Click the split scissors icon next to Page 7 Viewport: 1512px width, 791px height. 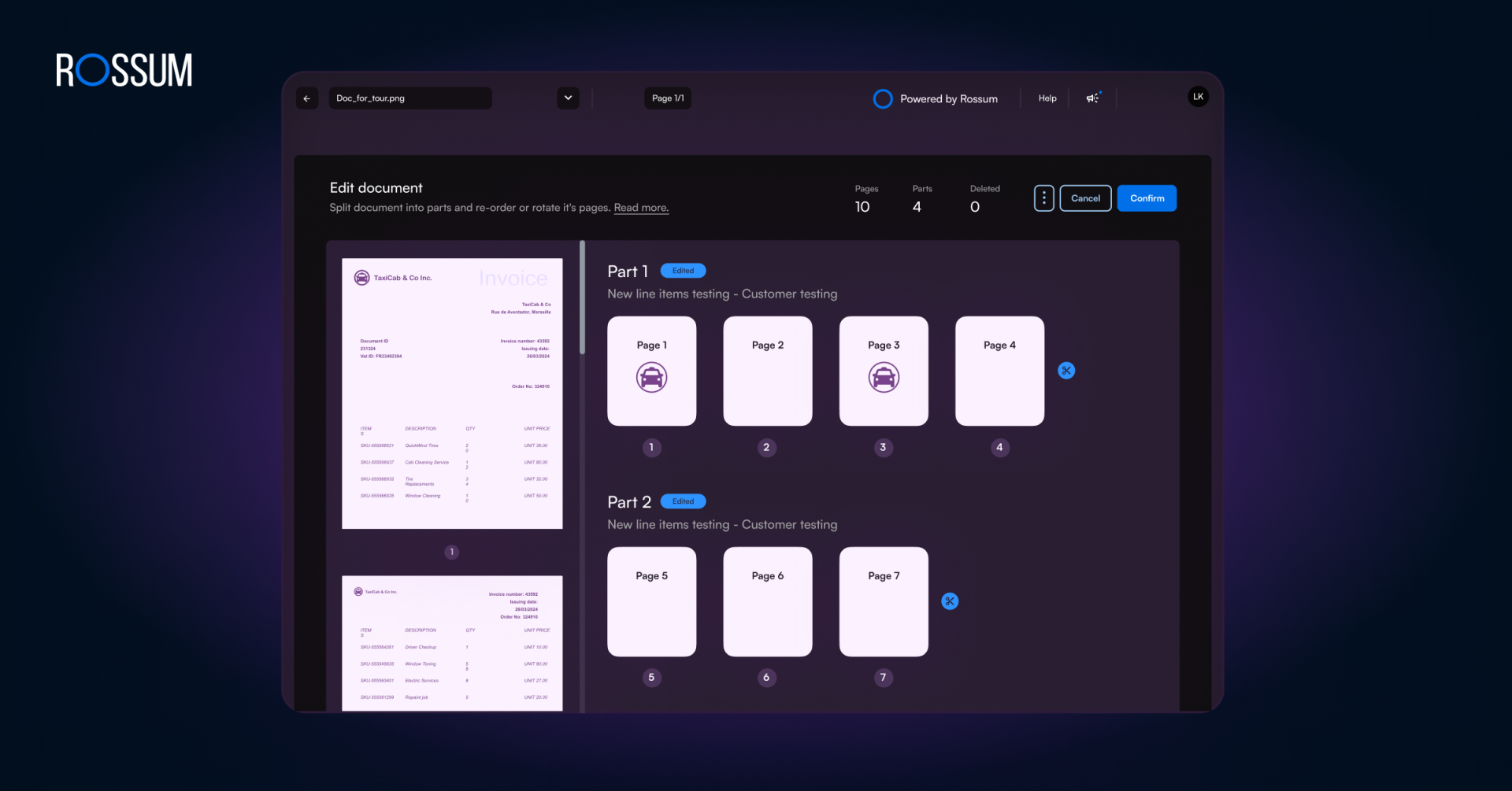(x=950, y=601)
